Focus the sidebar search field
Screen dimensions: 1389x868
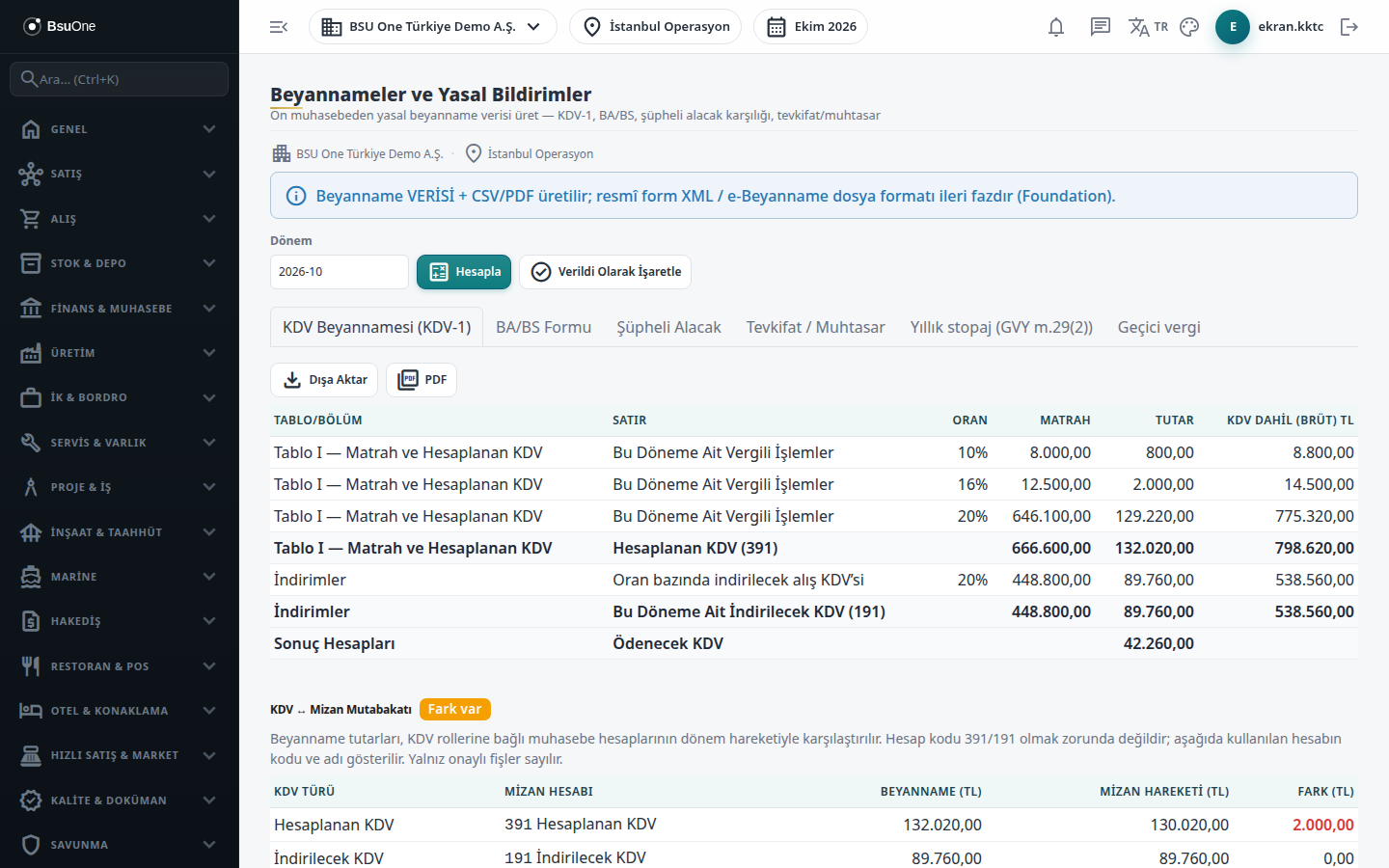(x=120, y=79)
